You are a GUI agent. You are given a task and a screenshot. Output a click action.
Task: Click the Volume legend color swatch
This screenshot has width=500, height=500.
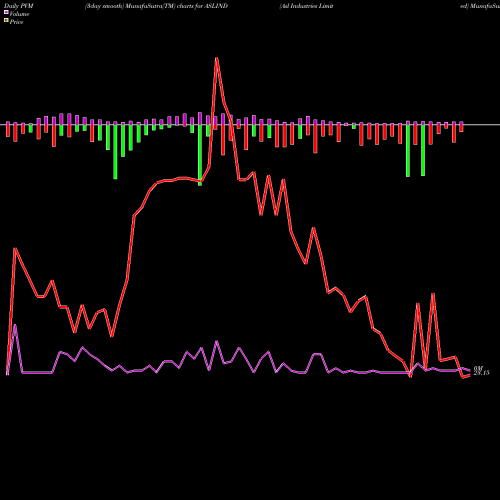tap(6, 12)
